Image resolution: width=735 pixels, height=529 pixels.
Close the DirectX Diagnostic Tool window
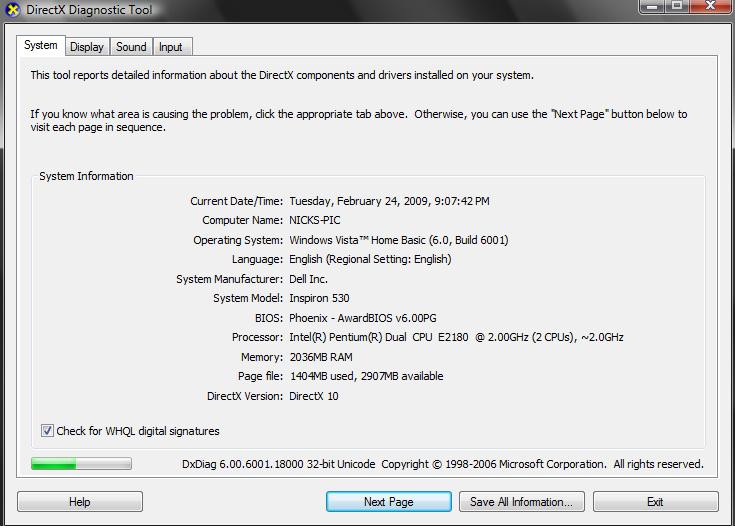click(x=711, y=6)
